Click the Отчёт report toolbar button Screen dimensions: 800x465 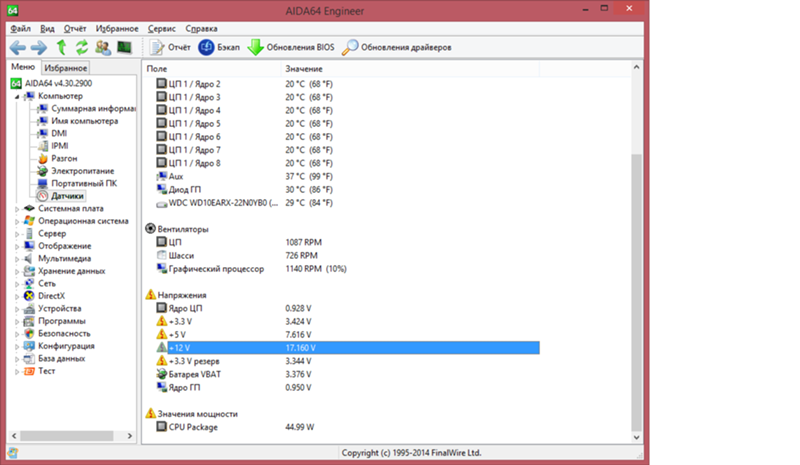pos(170,47)
